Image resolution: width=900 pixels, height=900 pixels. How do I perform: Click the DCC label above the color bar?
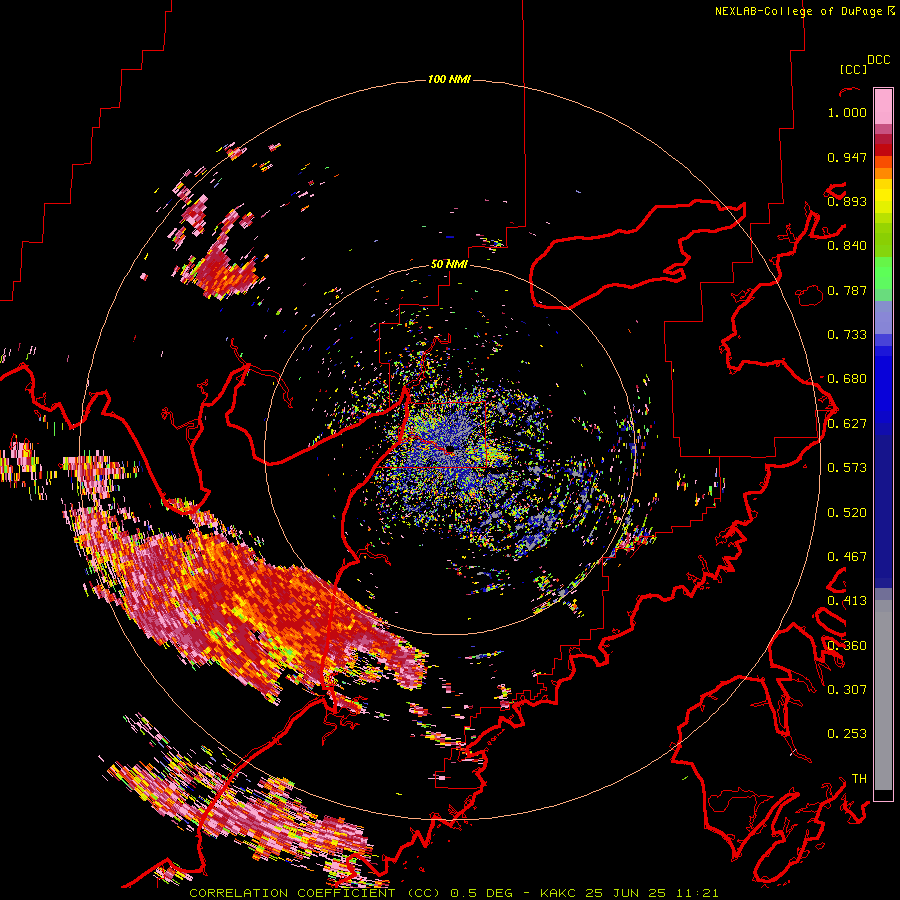[879, 60]
